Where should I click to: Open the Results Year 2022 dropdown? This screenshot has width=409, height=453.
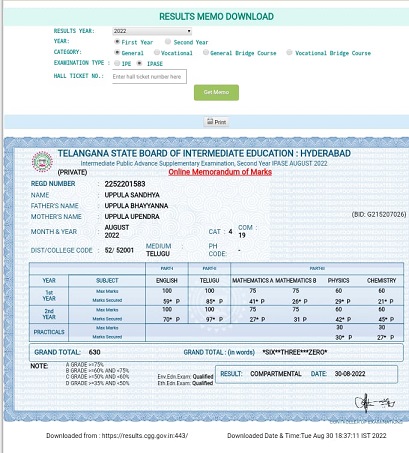[x=152, y=31]
